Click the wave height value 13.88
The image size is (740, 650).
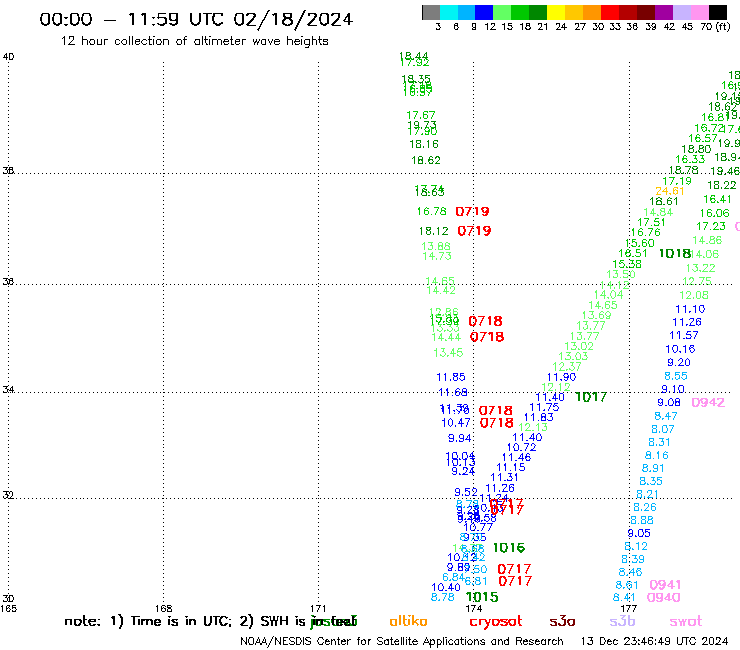click(436, 246)
